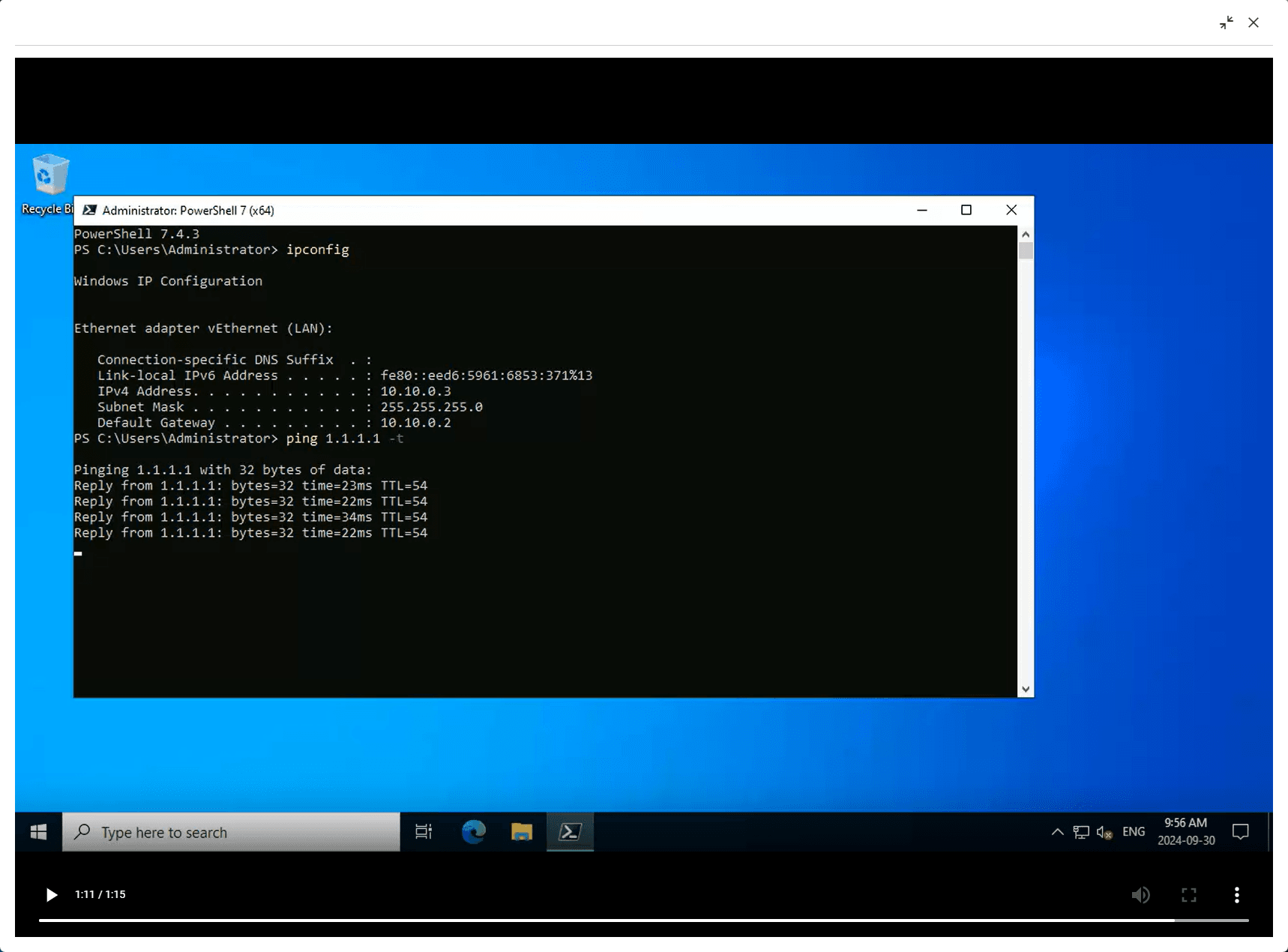Image resolution: width=1288 pixels, height=952 pixels.
Task: Open the Action Center notifications icon
Action: [x=1241, y=832]
